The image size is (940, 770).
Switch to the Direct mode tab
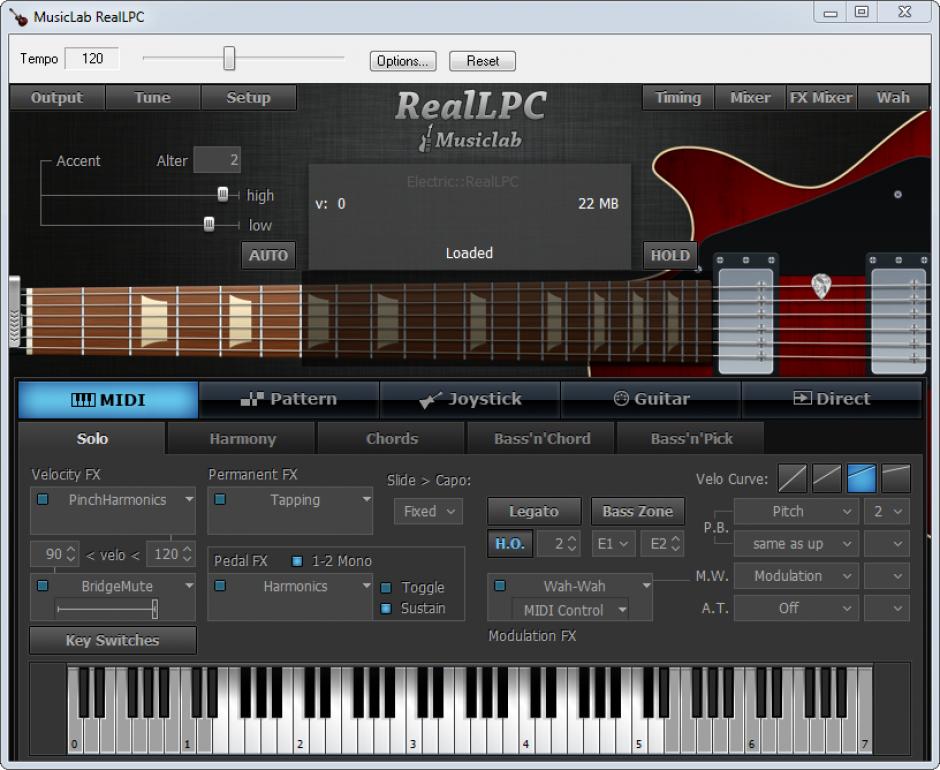pyautogui.click(x=832, y=399)
